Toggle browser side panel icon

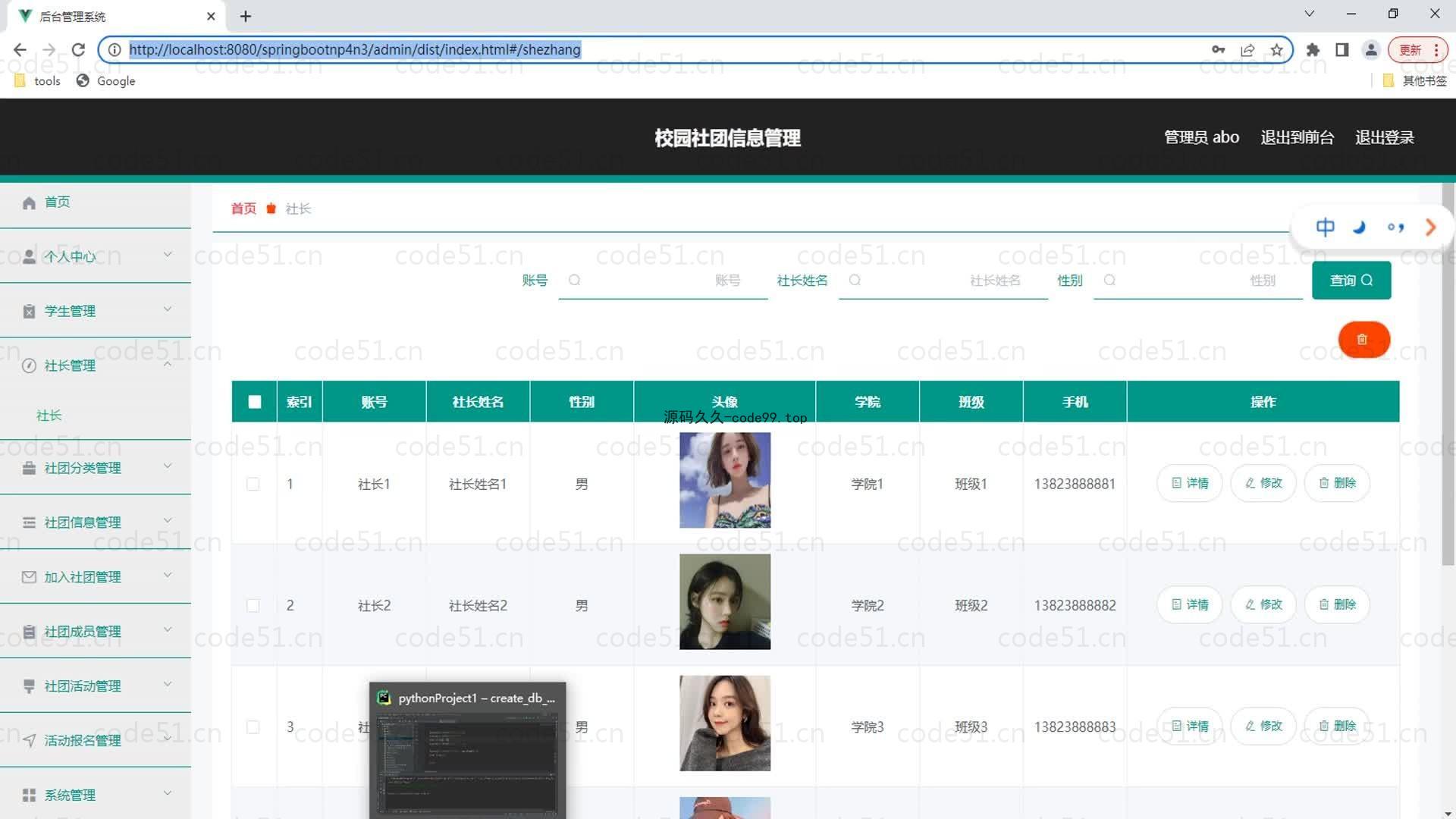[x=1341, y=49]
